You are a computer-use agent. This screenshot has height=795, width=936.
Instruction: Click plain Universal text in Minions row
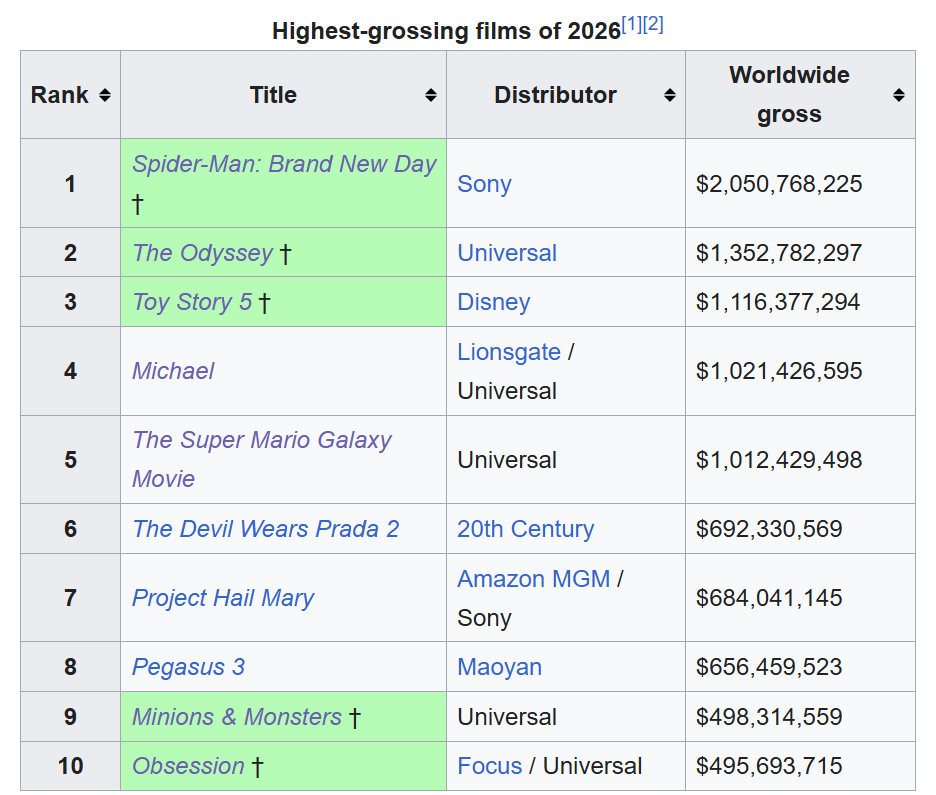(507, 717)
